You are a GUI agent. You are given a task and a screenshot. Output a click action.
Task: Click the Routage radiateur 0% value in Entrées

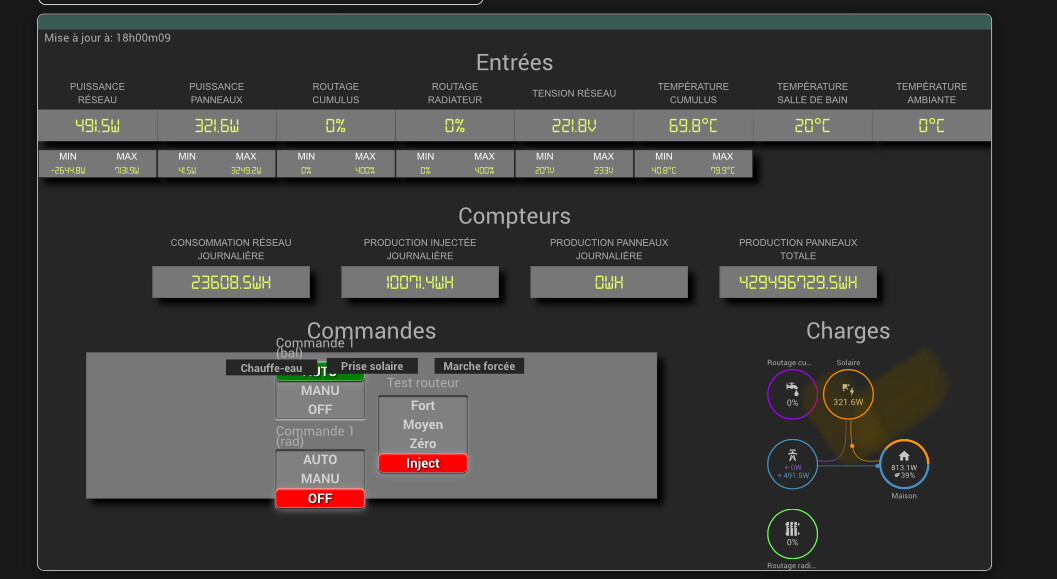click(x=455, y=126)
